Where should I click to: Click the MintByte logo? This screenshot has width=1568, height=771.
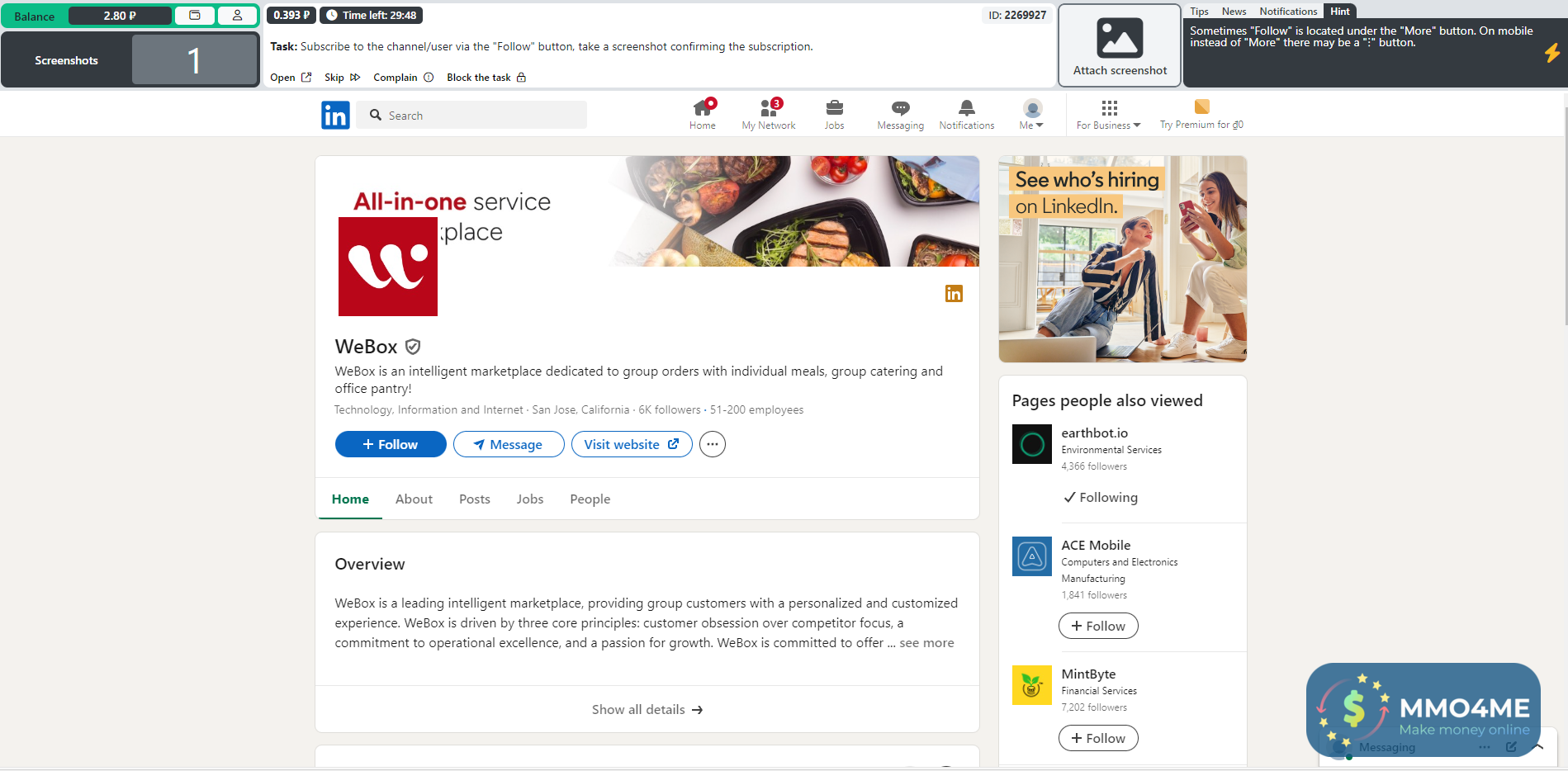[x=1032, y=685]
